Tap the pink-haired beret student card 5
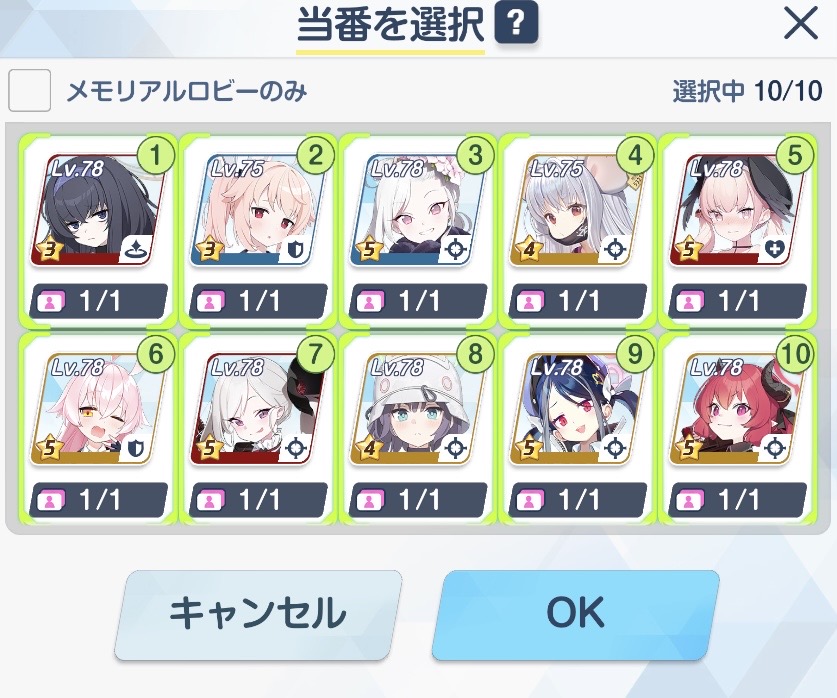The width and height of the screenshot is (837, 698). click(x=737, y=231)
